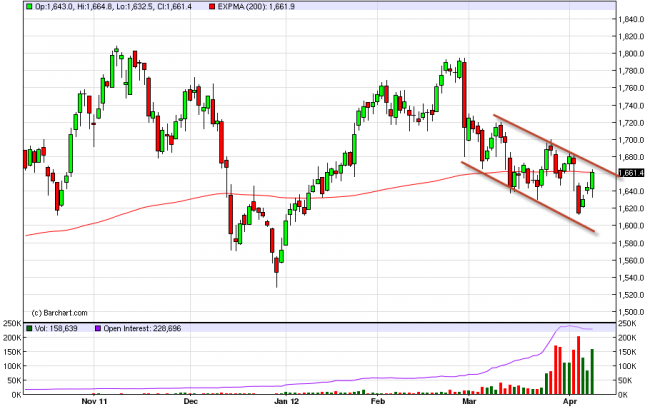This screenshot has width=645, height=414.
Task: Click the current price tag 1,661.4
Action: tap(631, 173)
